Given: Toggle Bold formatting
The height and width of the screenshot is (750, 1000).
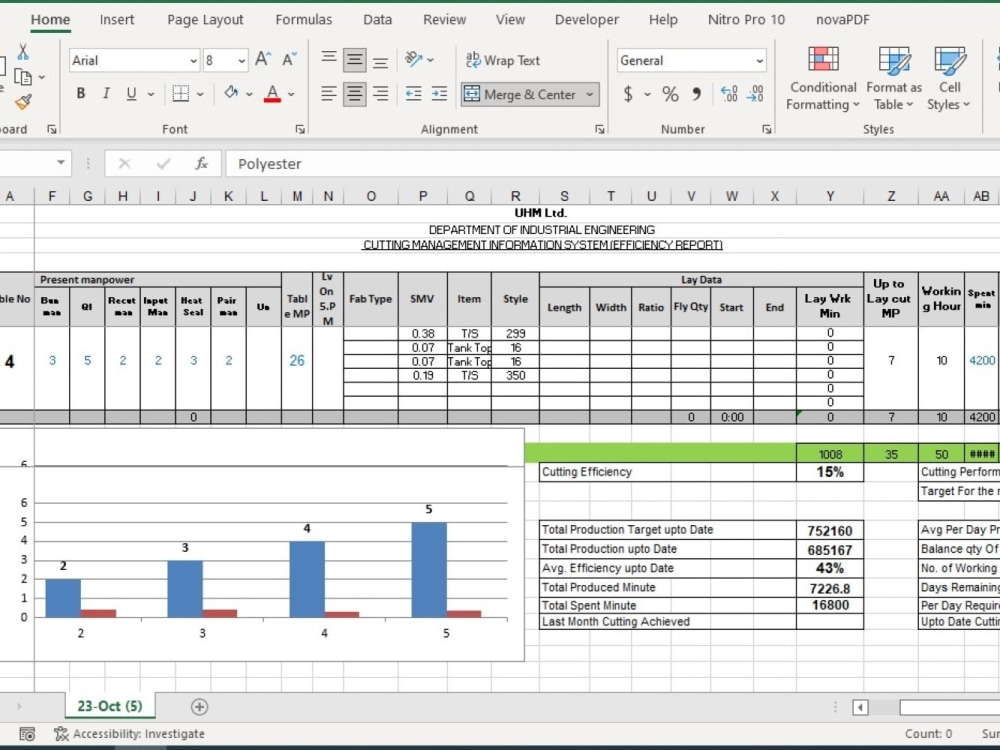Looking at the screenshot, I should (x=80, y=94).
